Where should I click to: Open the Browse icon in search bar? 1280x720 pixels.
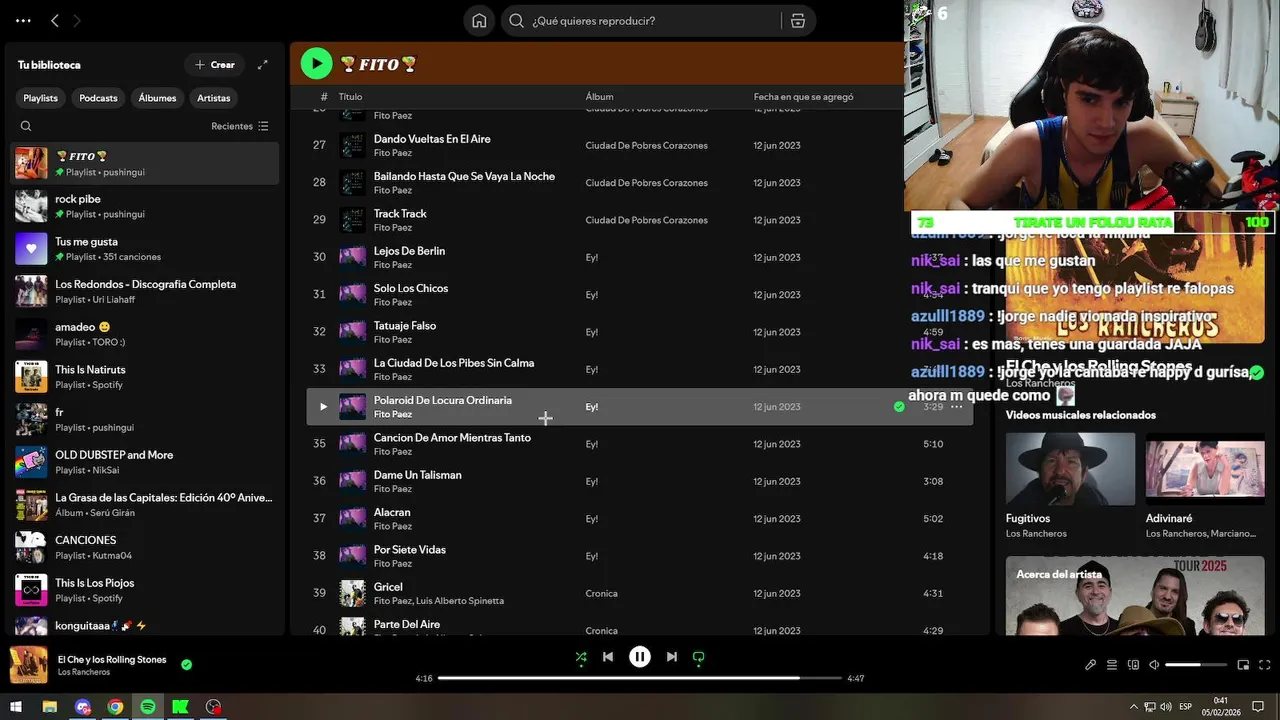[797, 21]
